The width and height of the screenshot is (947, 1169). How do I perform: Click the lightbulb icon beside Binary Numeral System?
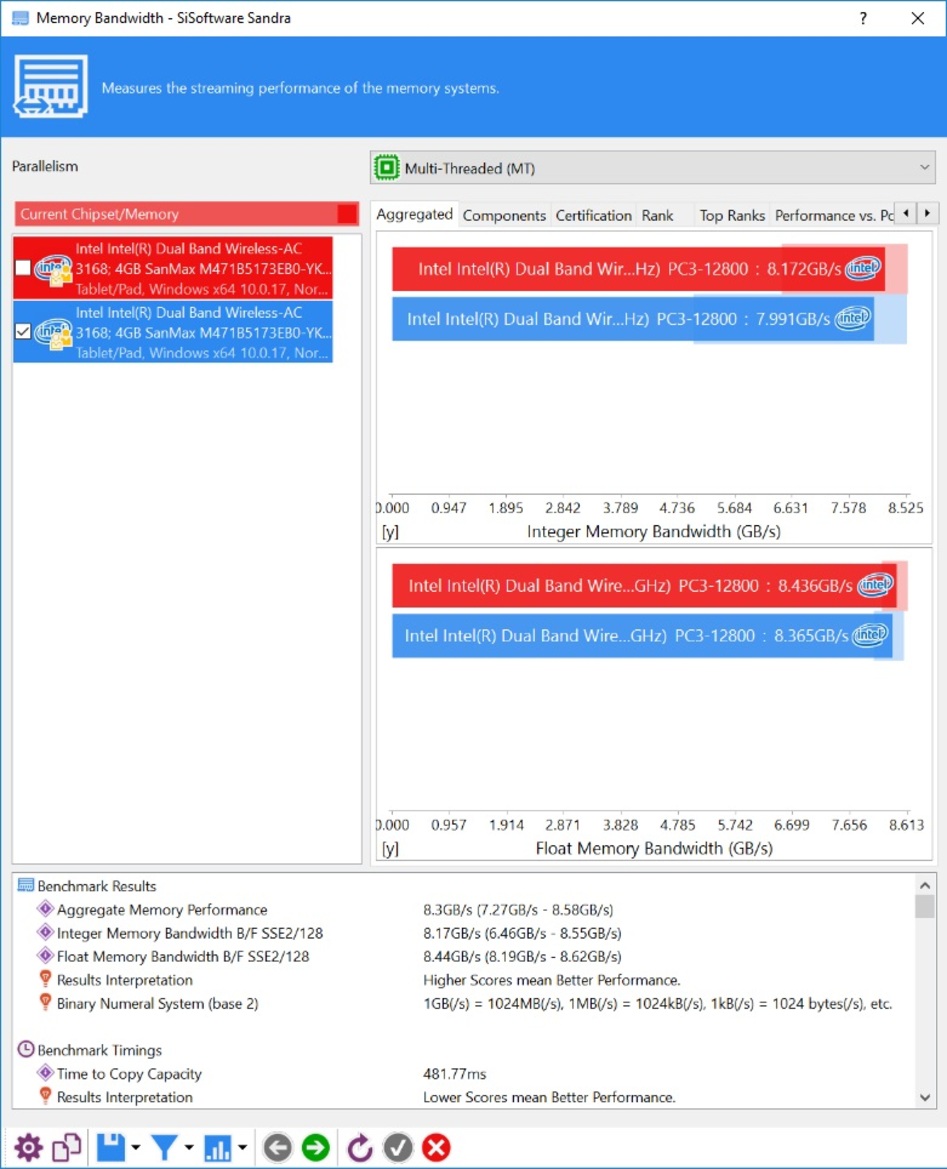point(45,1003)
